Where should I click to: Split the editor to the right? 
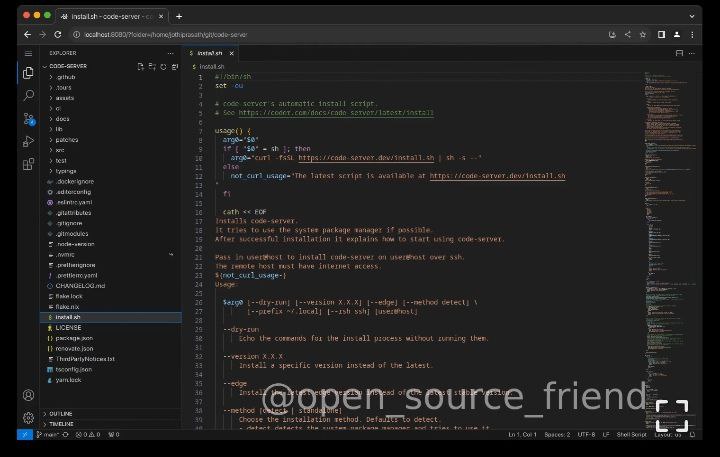[x=679, y=53]
